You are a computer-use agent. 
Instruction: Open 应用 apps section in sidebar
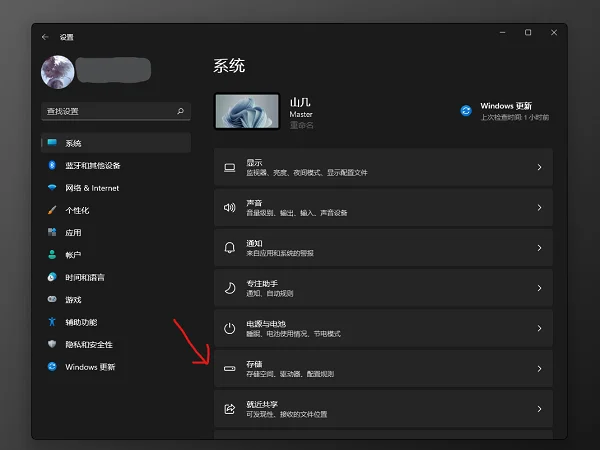(73, 232)
